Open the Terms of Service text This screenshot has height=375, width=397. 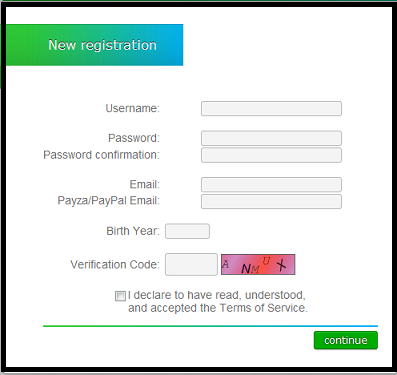[x=263, y=308]
